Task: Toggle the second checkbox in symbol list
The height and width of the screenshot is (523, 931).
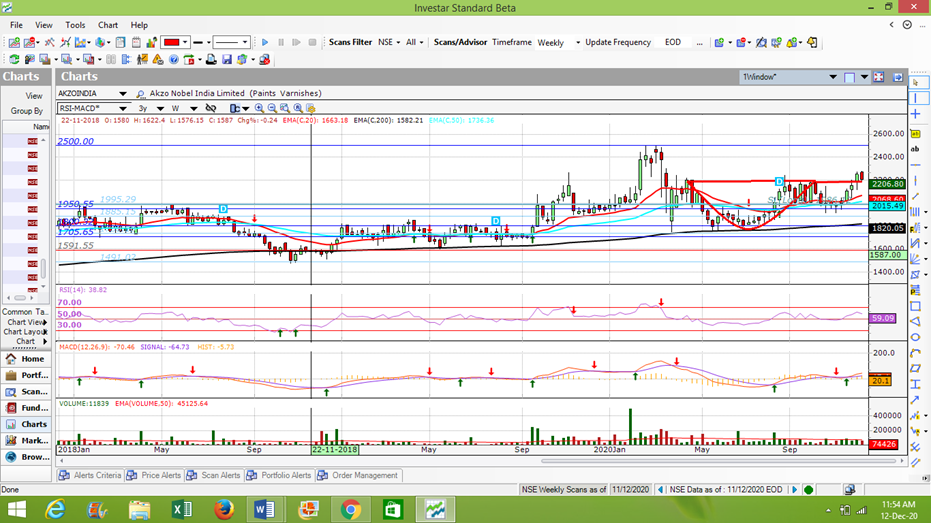Action: click(34, 156)
